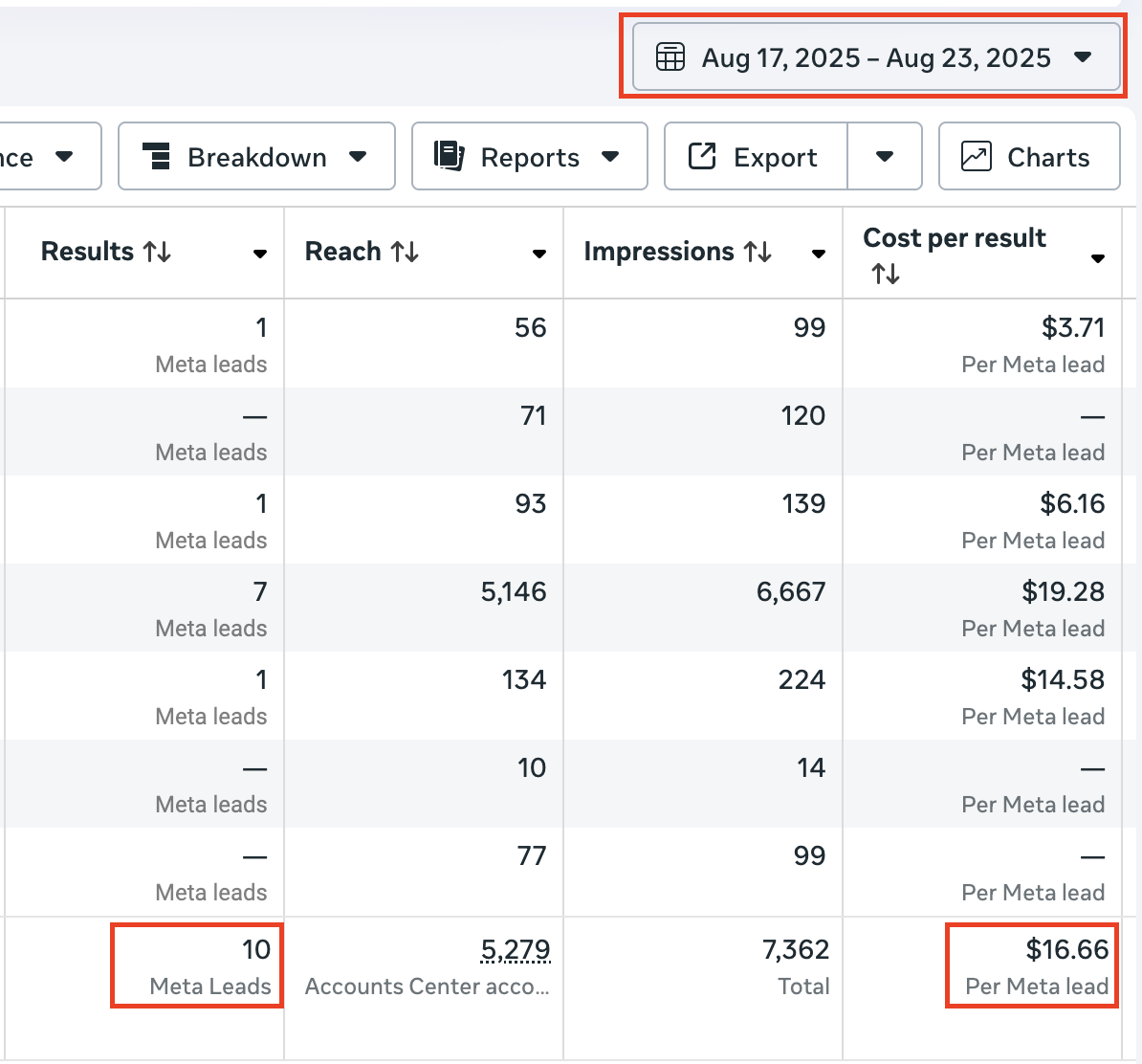The width and height of the screenshot is (1142, 1064).
Task: Expand the Results column options caret
Action: point(259,255)
